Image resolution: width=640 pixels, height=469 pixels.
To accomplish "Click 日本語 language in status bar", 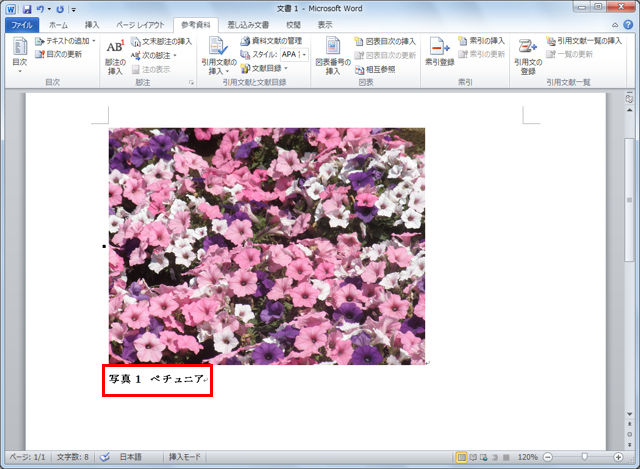I will [130, 457].
